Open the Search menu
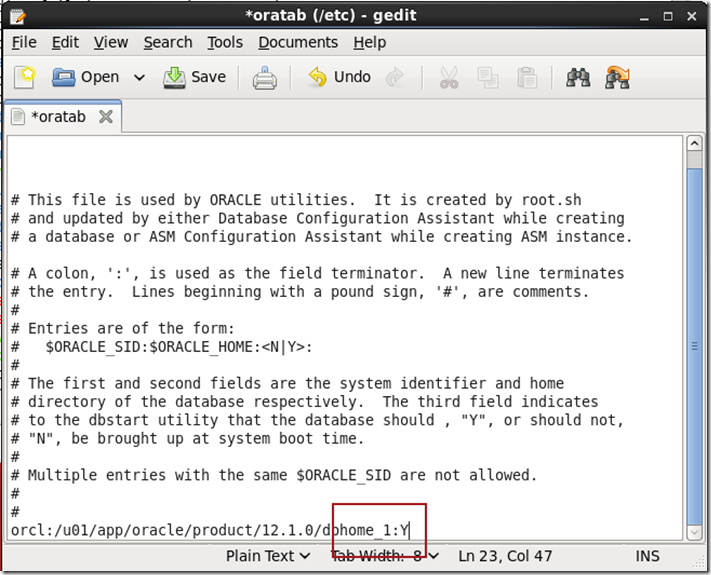Image resolution: width=711 pixels, height=575 pixels. pyautogui.click(x=168, y=43)
